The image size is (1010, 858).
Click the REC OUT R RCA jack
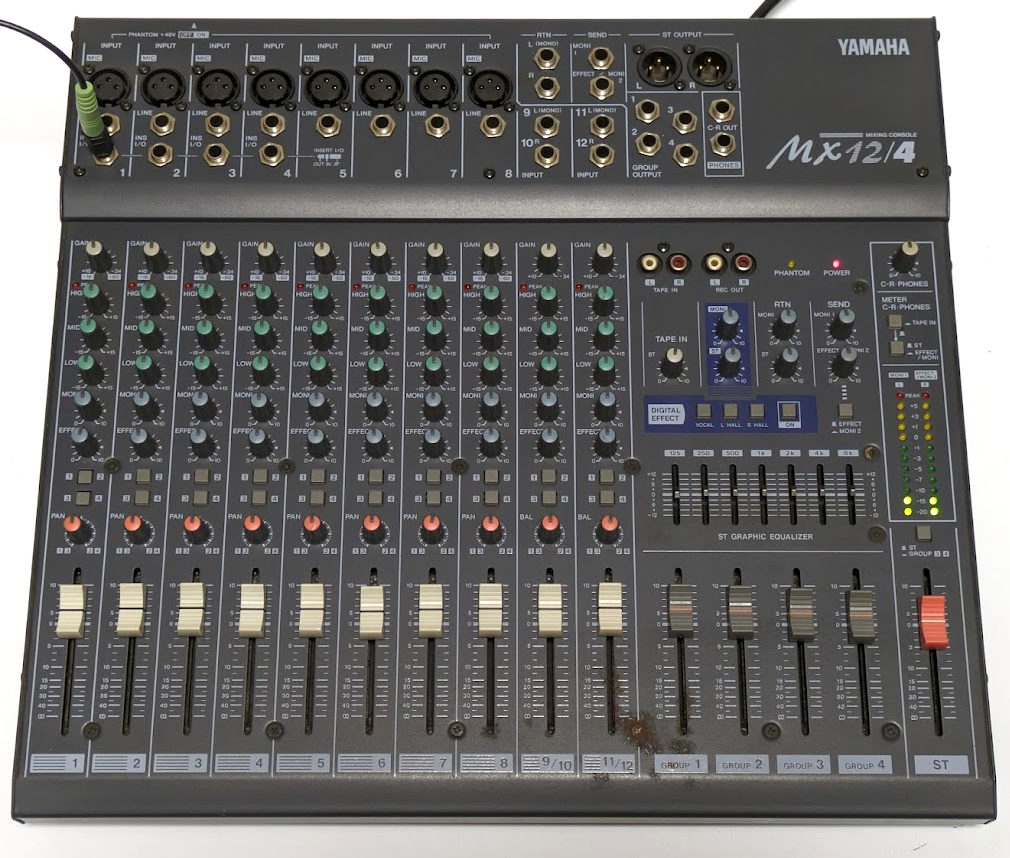click(743, 263)
